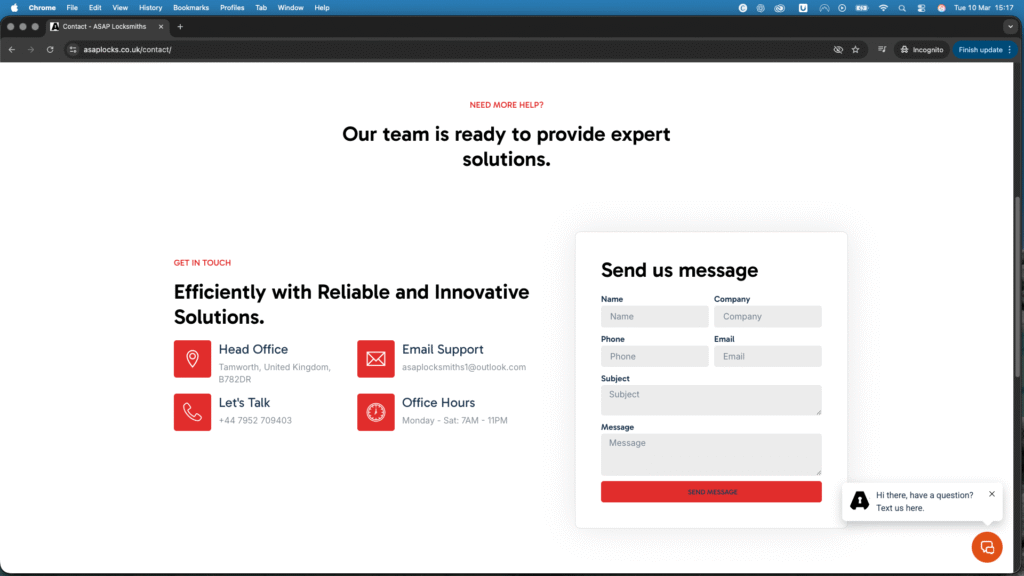1024x576 pixels.
Task: Expand the tab search chevron dropdown
Action: [1010, 27]
